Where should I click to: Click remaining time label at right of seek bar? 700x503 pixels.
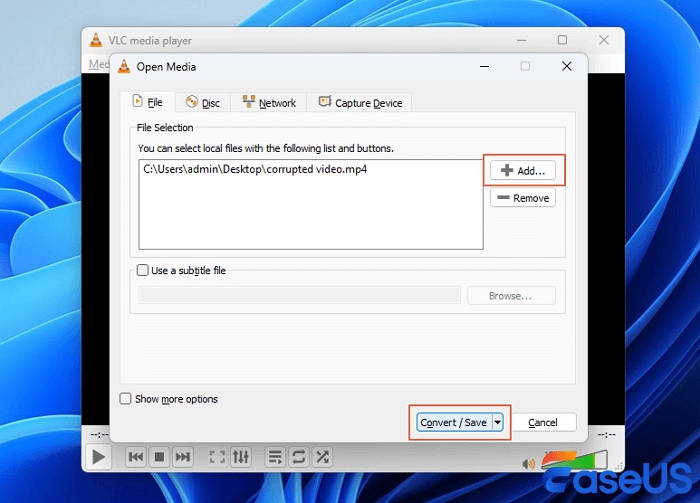coord(606,434)
